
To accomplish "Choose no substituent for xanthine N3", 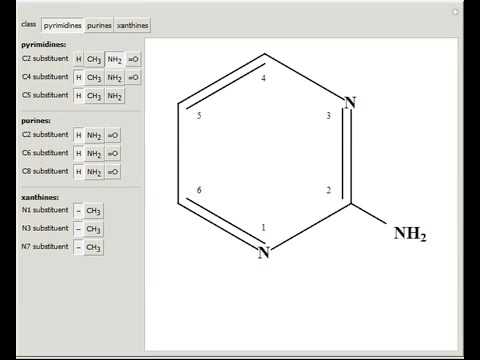I will point(78,229).
